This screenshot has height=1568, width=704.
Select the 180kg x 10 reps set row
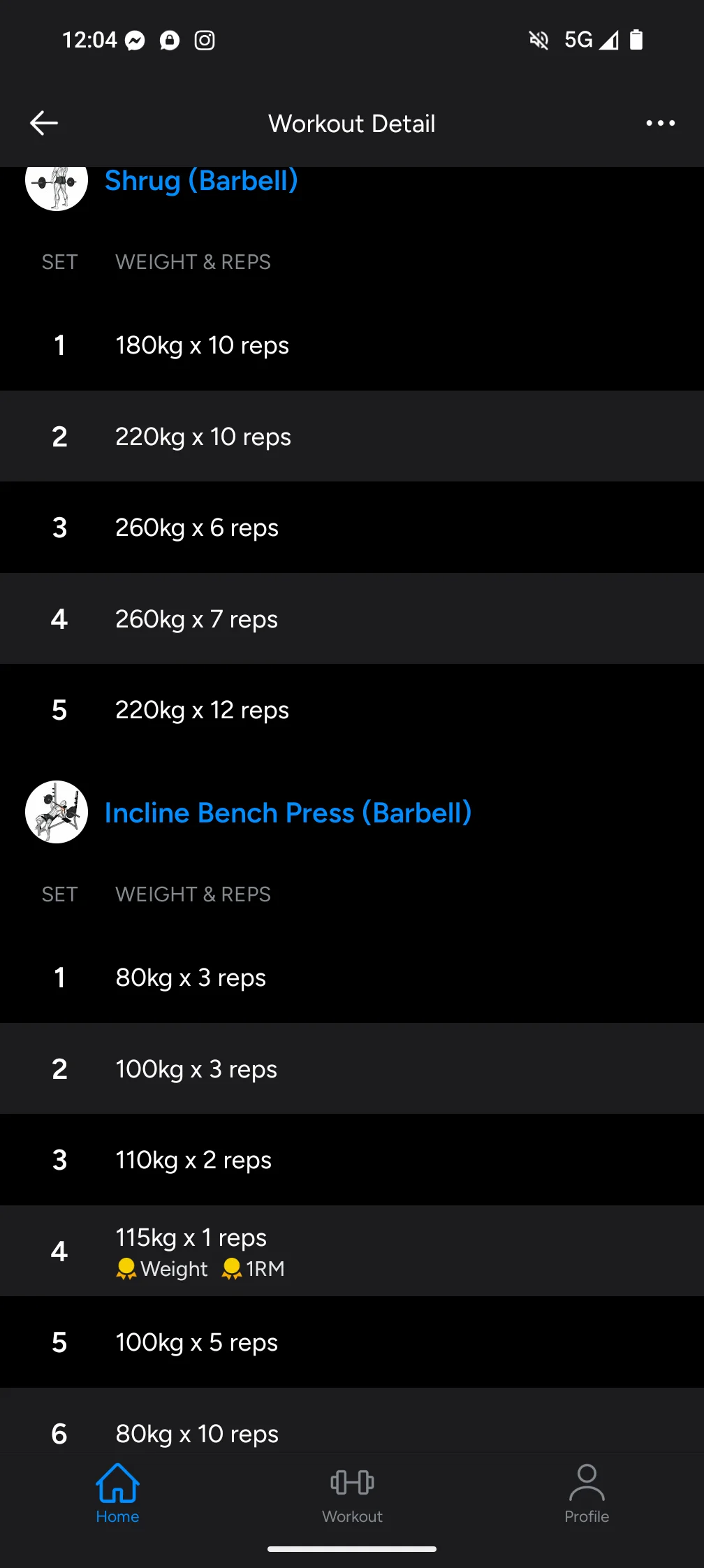352,345
